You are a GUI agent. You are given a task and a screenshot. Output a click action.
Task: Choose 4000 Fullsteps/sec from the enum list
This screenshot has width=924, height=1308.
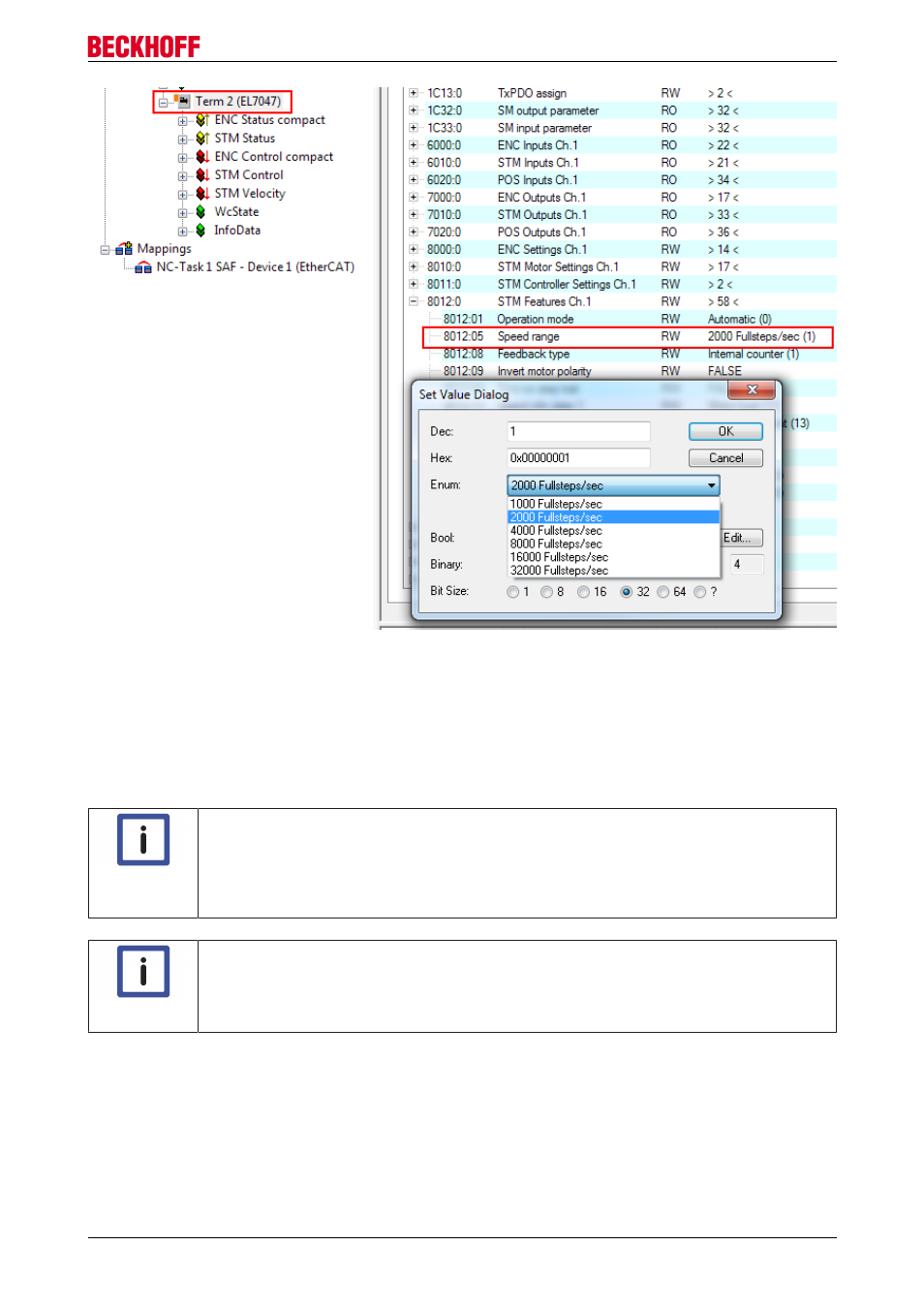(613, 531)
